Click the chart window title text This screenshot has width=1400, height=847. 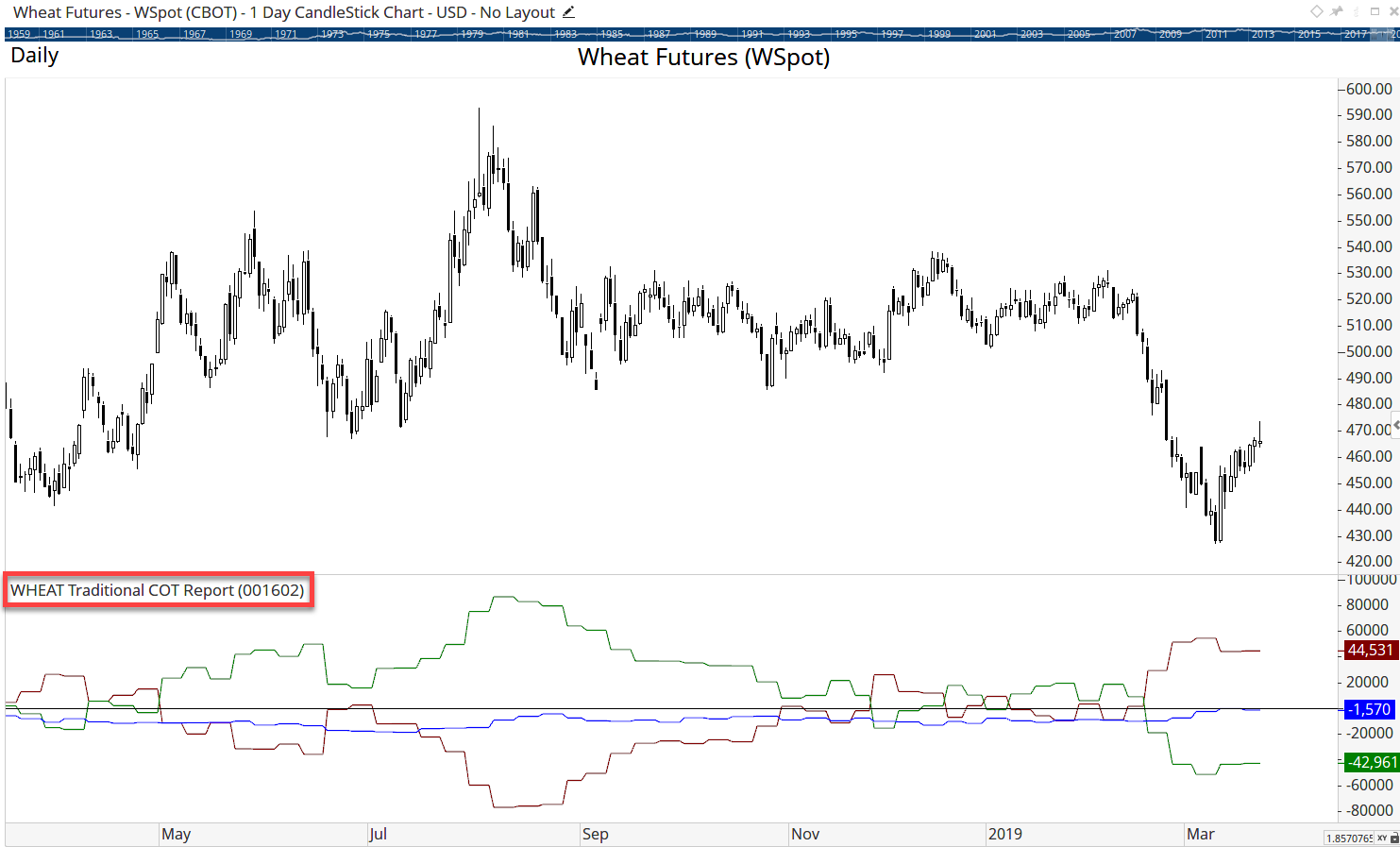tap(283, 12)
